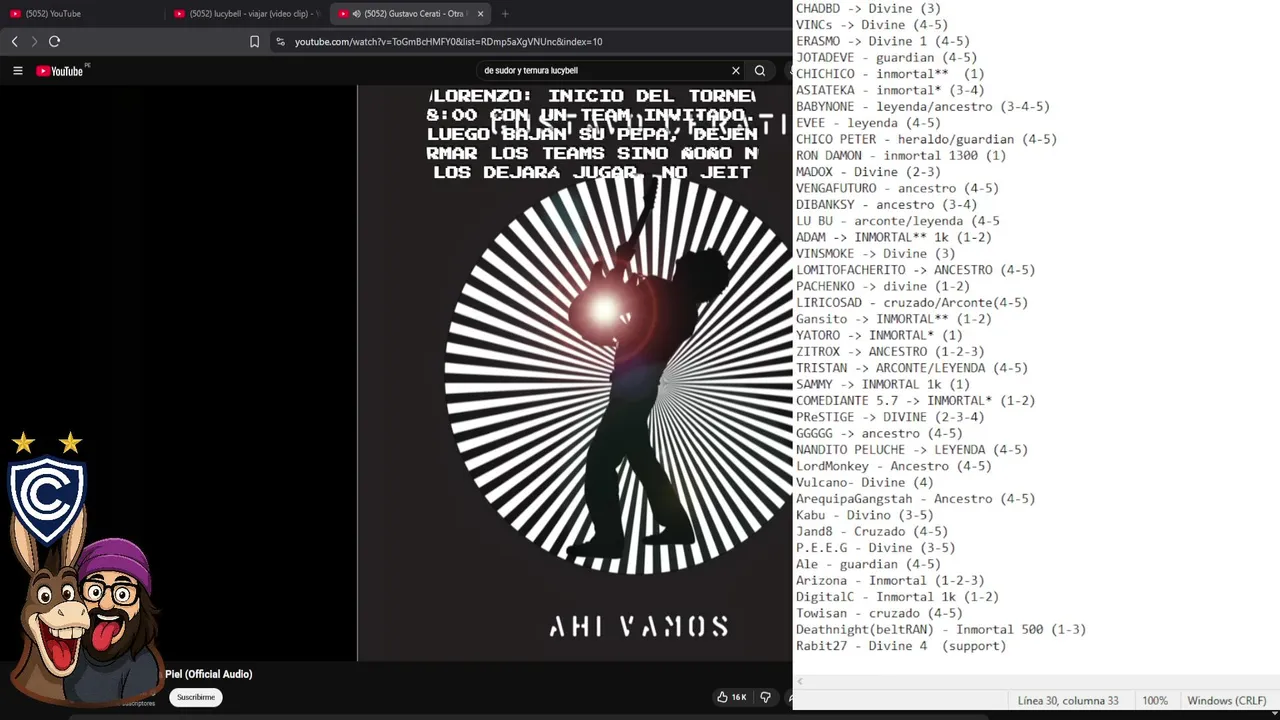Open the YouTube hamburger guide menu
The image size is (1280, 720).
point(17,71)
